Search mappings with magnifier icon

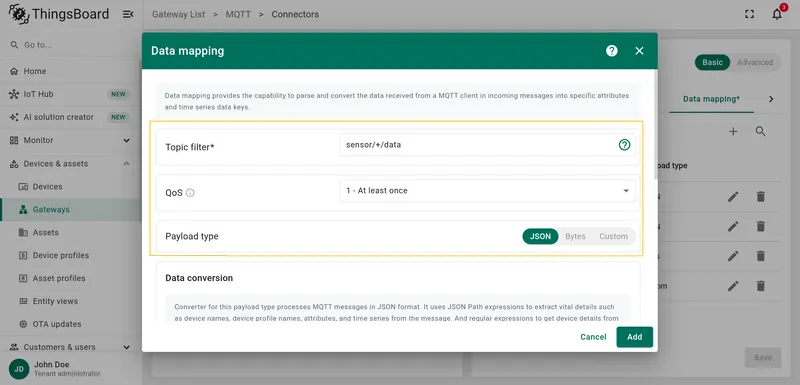tap(761, 132)
